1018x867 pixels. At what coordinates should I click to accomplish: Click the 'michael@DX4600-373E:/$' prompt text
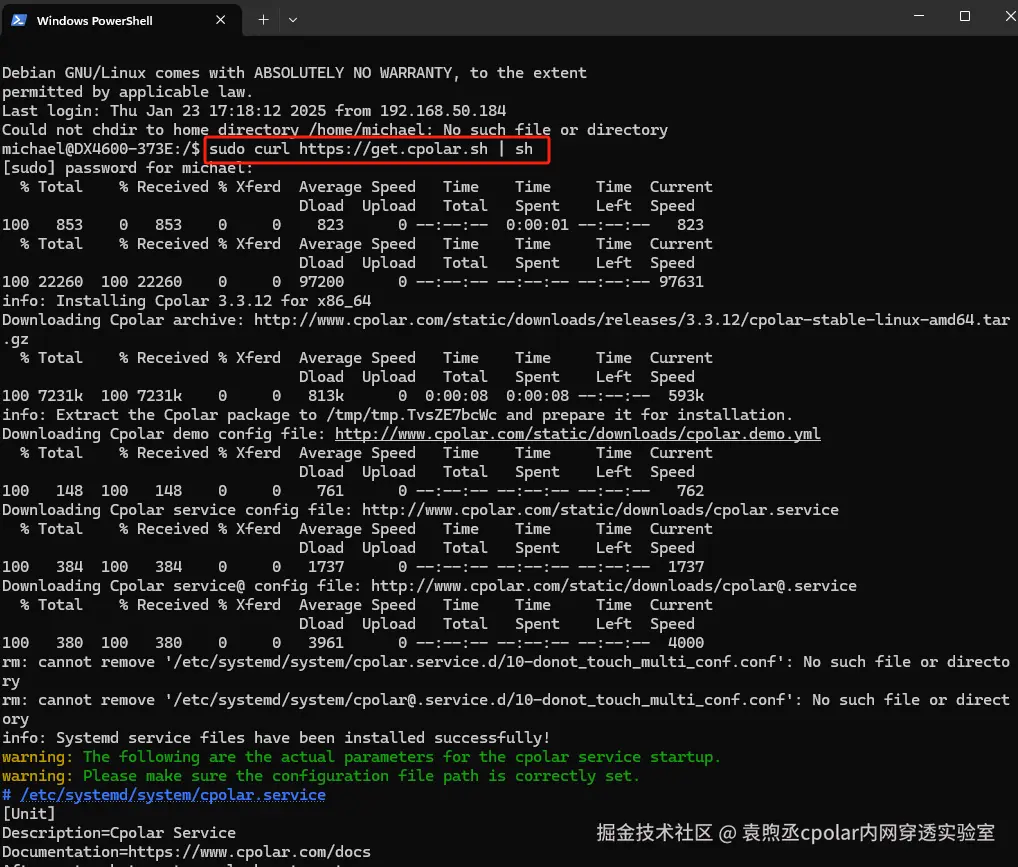[101, 149]
